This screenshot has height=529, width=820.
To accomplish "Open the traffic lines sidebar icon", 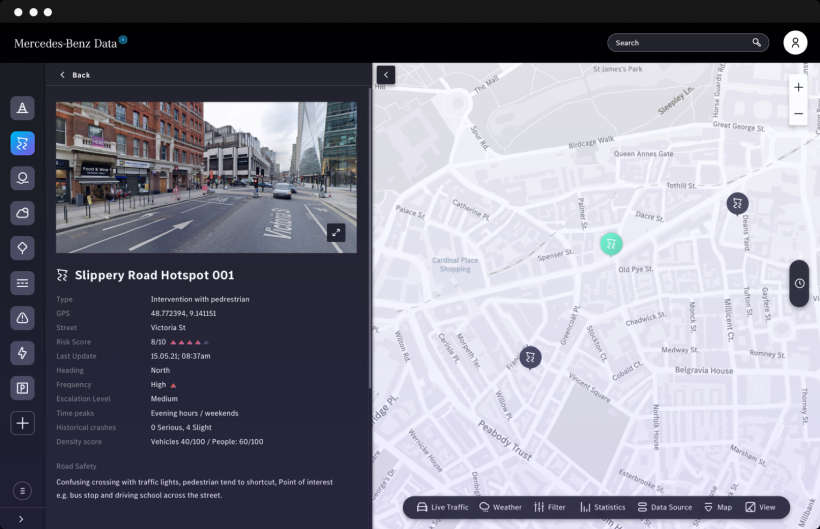I will coord(22,283).
